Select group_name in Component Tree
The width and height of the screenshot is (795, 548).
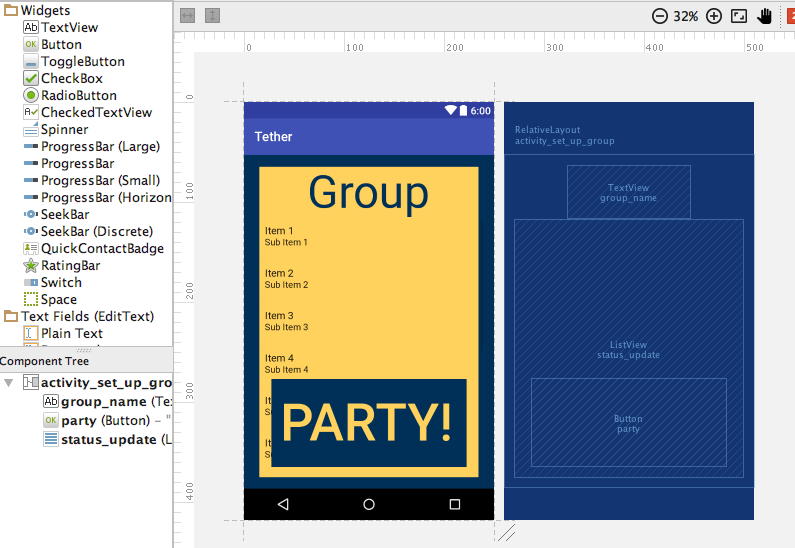[107, 401]
